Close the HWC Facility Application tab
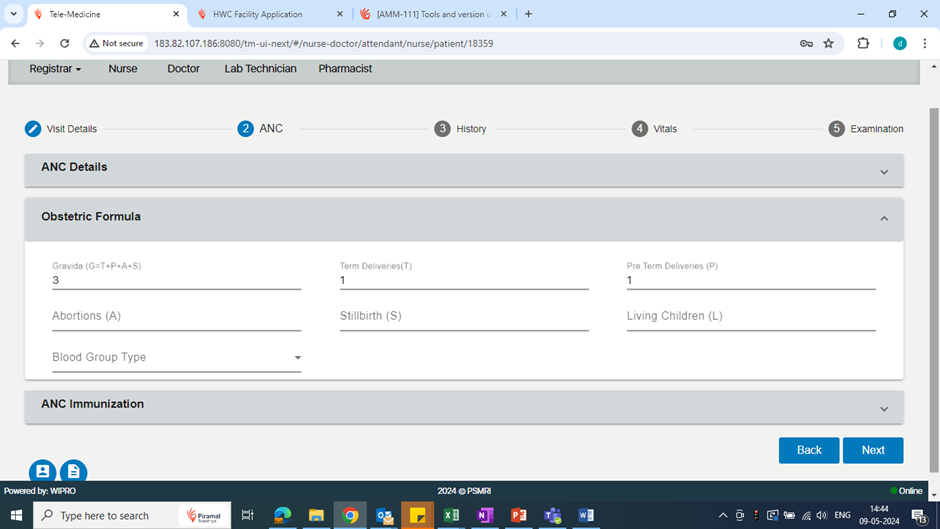This screenshot has height=529, width=940. click(340, 14)
